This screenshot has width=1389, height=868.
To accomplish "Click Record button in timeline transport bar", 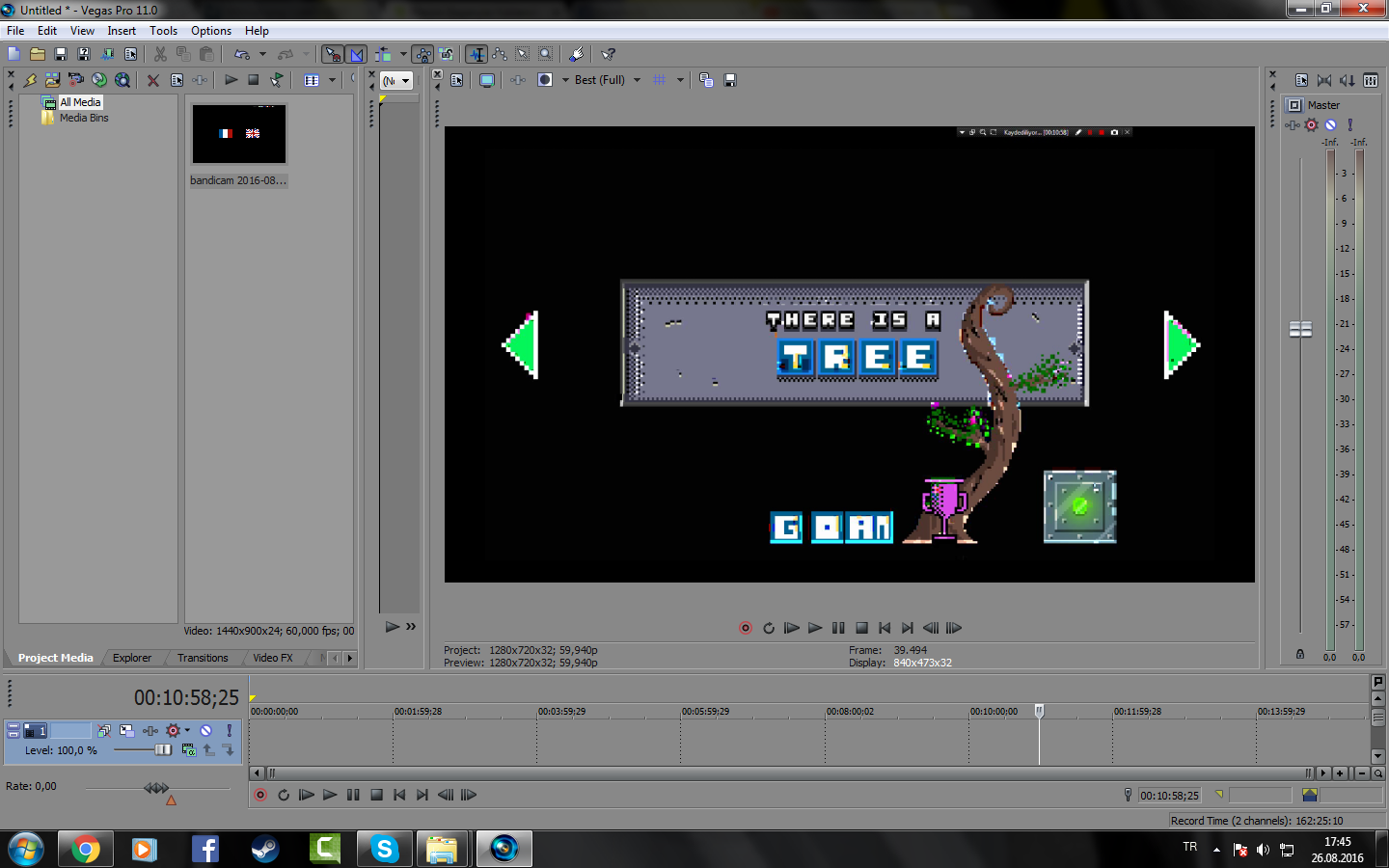I will [260, 796].
